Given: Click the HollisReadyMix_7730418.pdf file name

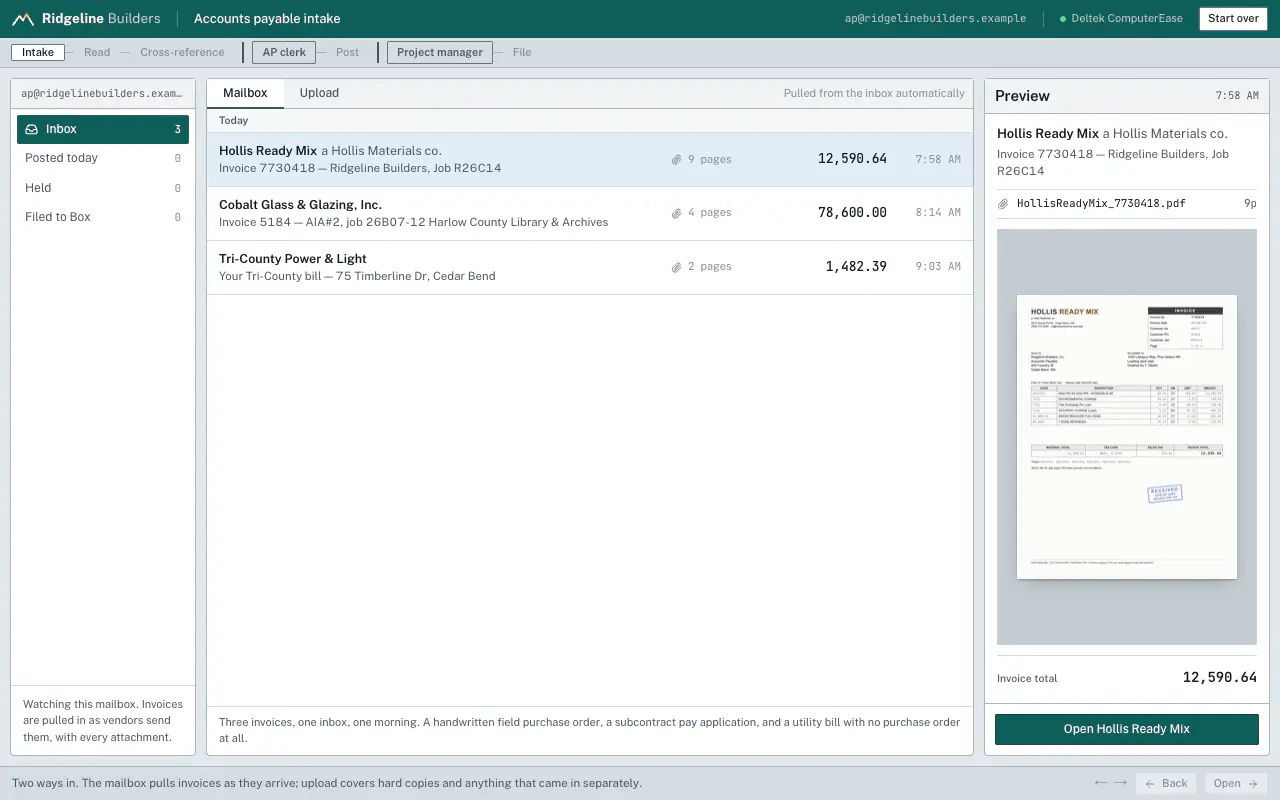Looking at the screenshot, I should pyautogui.click(x=1101, y=204).
